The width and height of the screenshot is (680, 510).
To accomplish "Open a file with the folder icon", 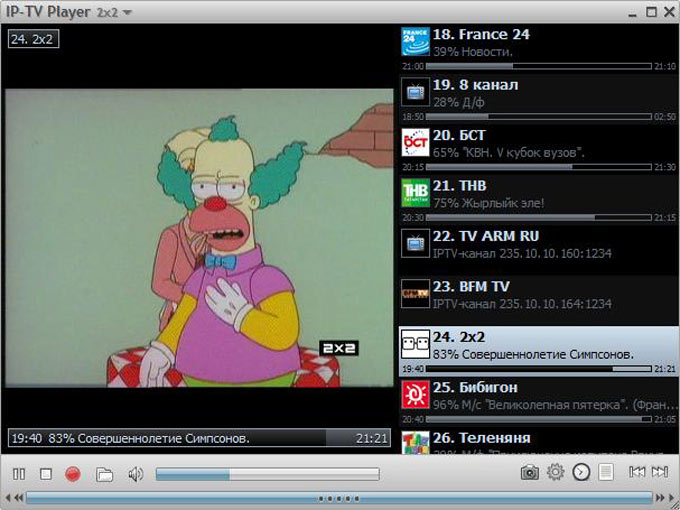I will click(x=104, y=474).
